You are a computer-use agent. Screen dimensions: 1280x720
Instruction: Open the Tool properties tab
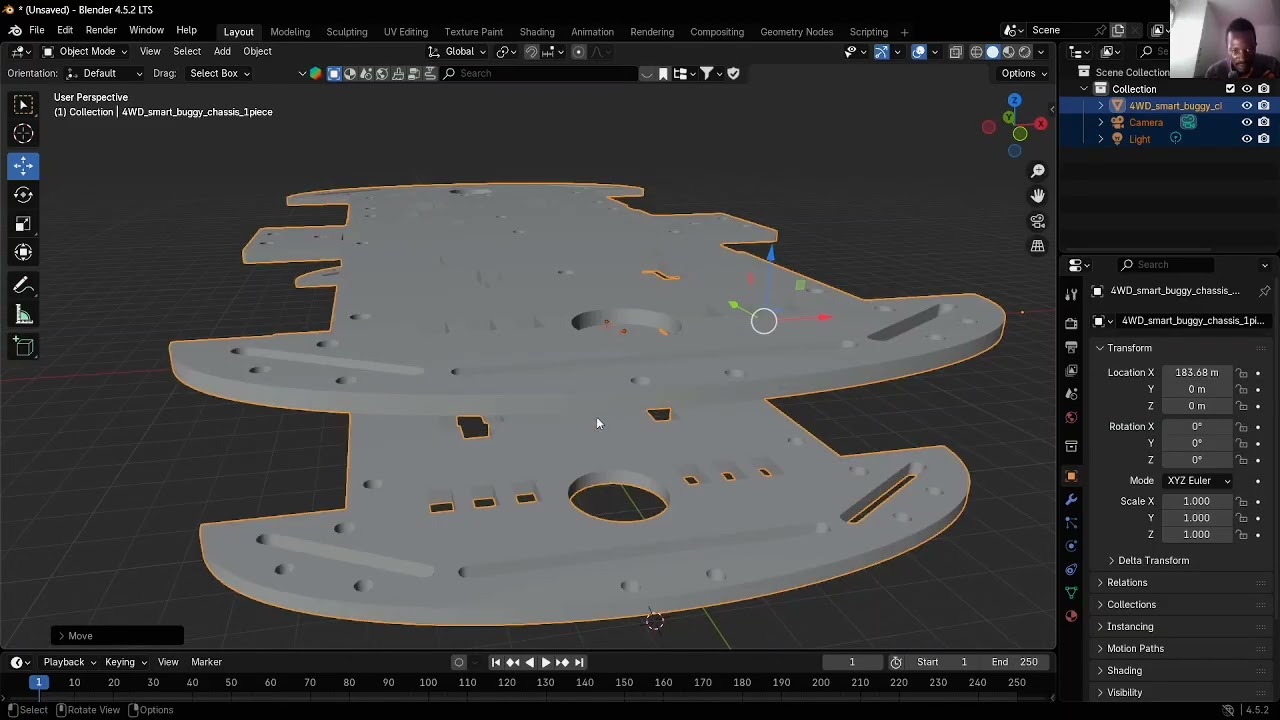pyautogui.click(x=1071, y=293)
